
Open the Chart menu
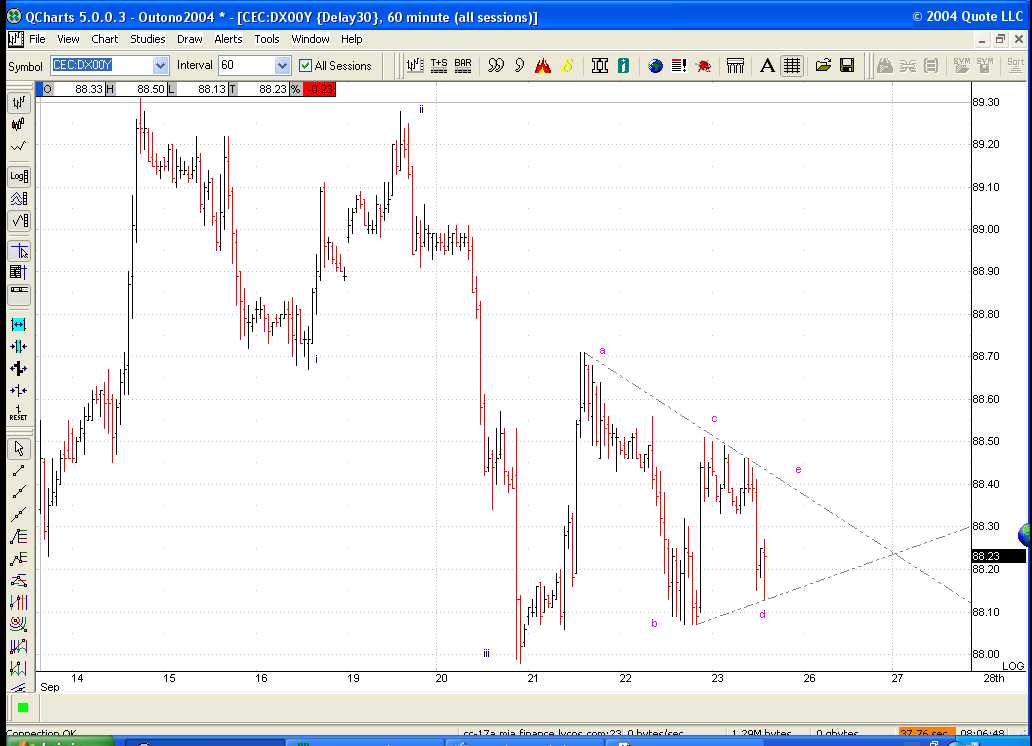pyautogui.click(x=105, y=39)
